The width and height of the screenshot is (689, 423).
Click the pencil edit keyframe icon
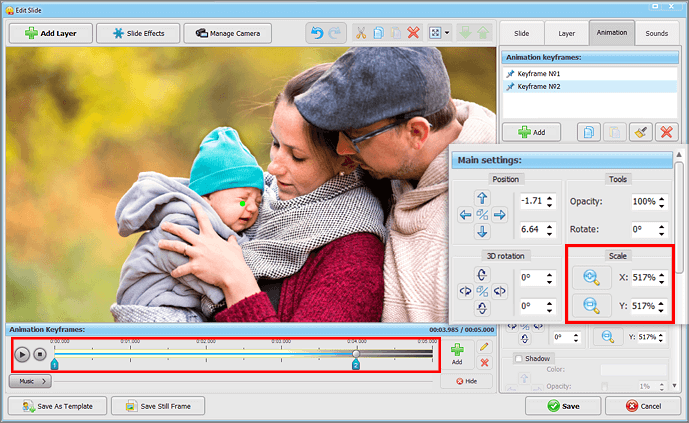tap(484, 347)
